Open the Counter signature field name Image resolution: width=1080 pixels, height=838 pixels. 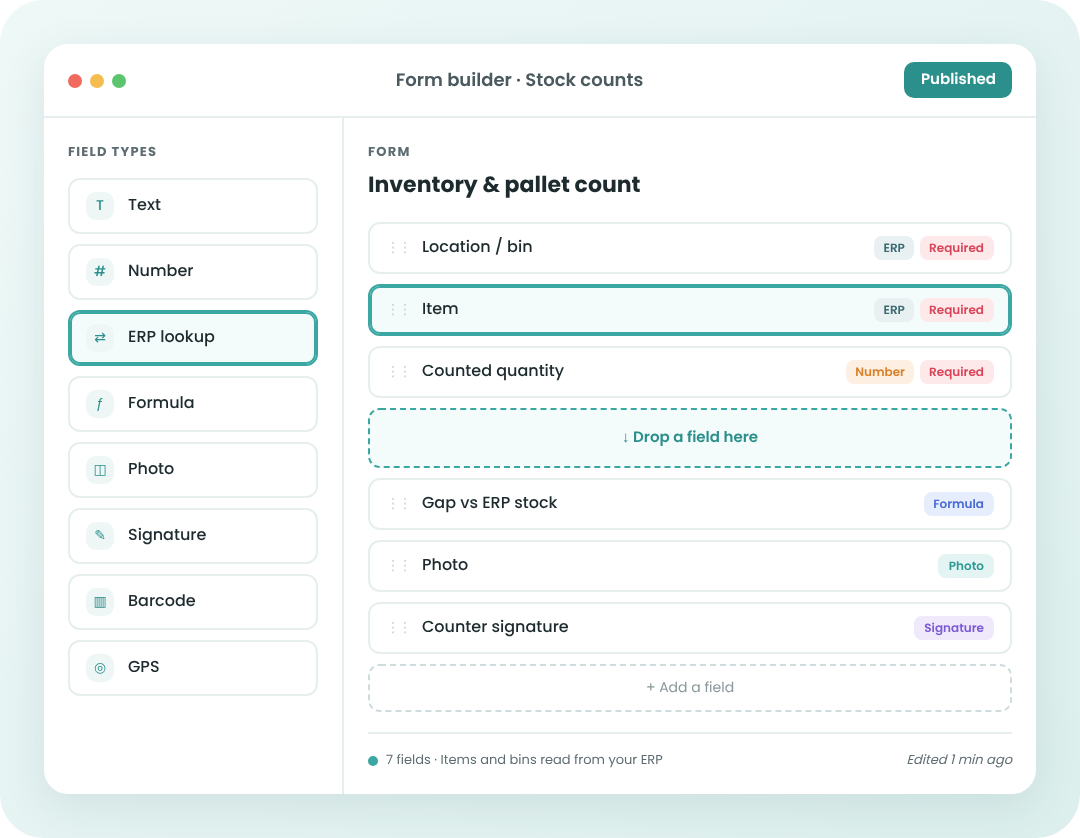(495, 627)
